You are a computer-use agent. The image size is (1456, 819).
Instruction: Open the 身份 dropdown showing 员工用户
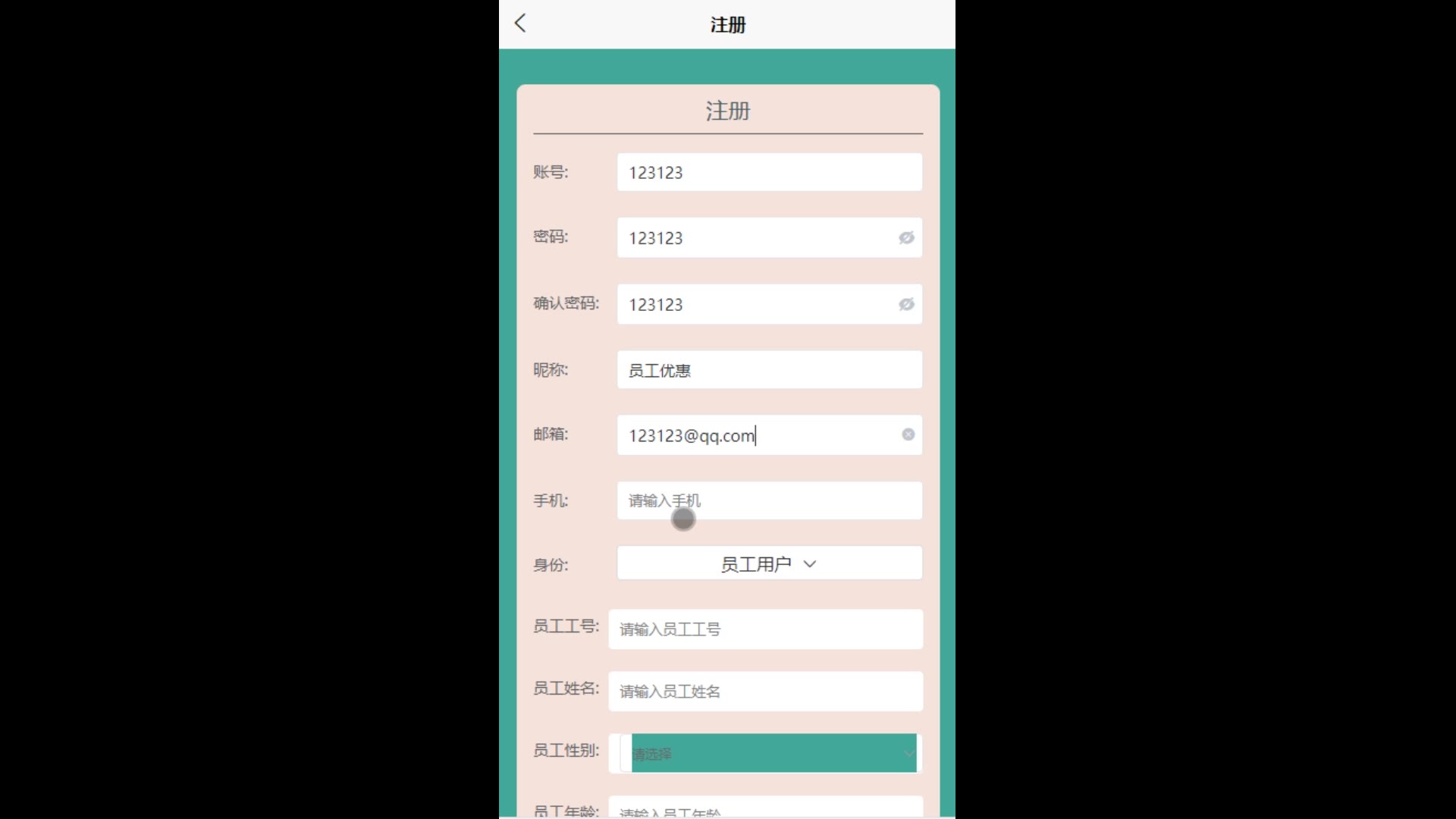tap(770, 563)
